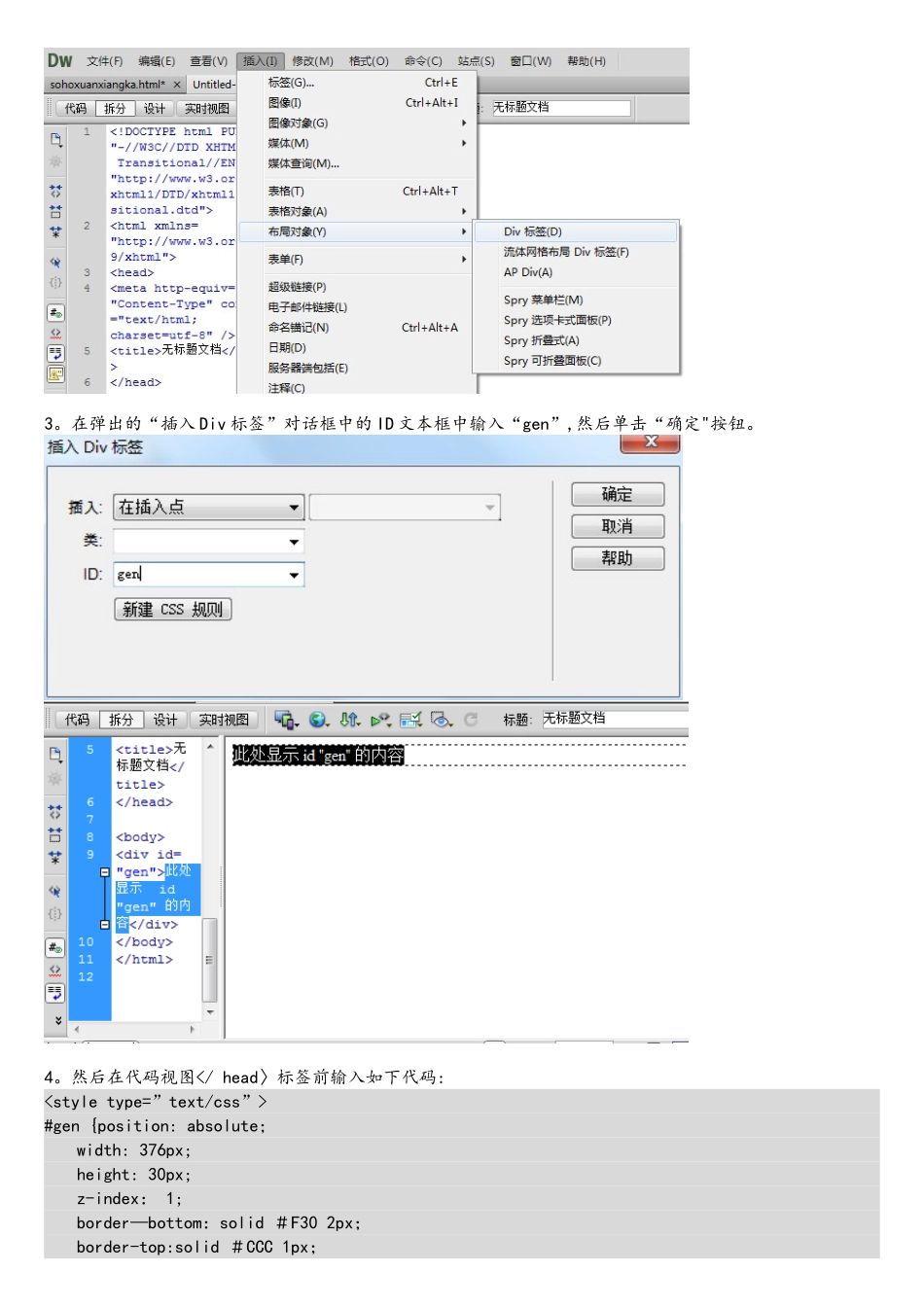Viewport: 924px width, 1307px height.
Task: Show more coding tools via the double-chevron icon
Action: tap(58, 1020)
